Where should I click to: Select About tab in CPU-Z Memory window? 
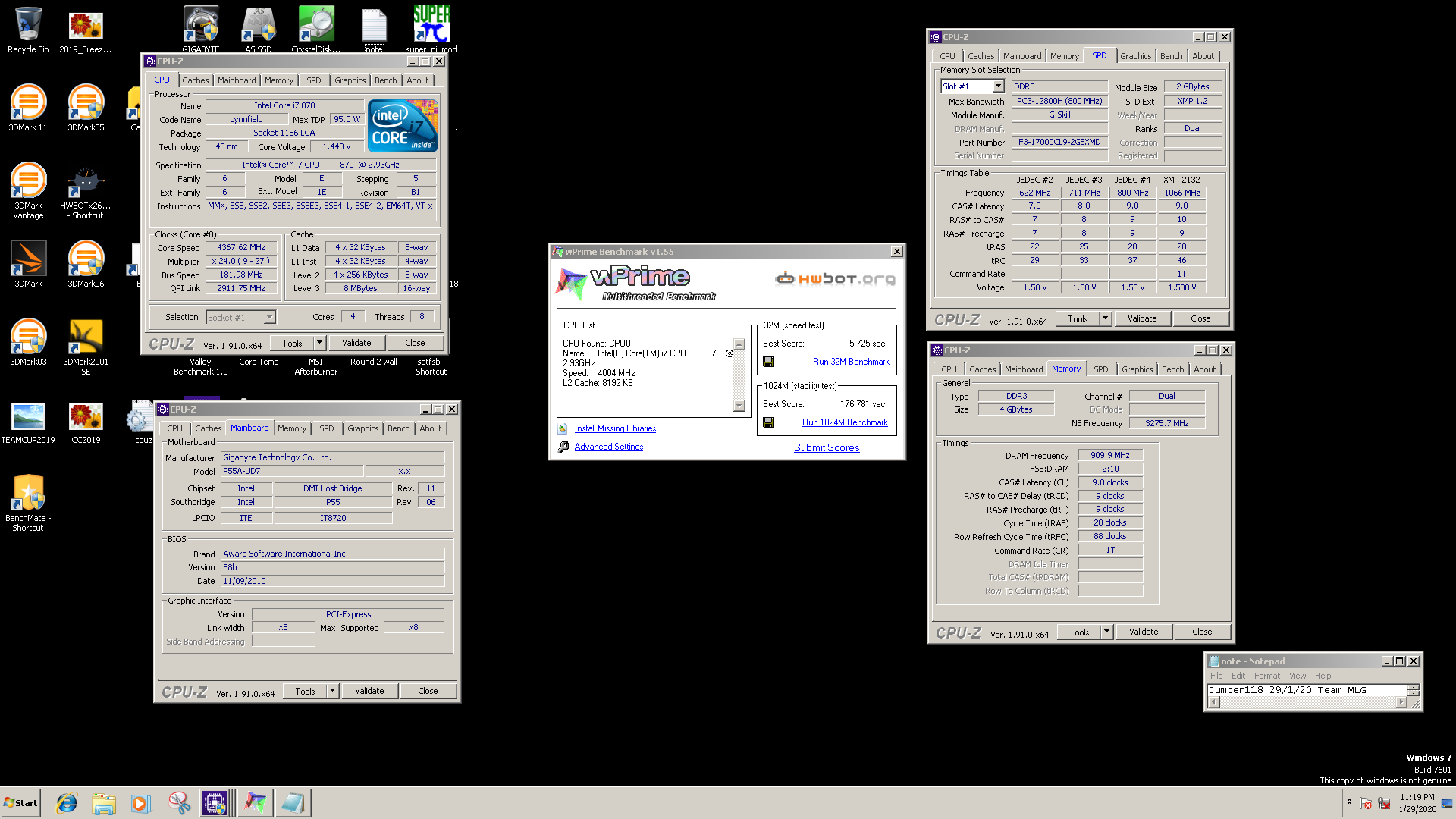click(1204, 369)
